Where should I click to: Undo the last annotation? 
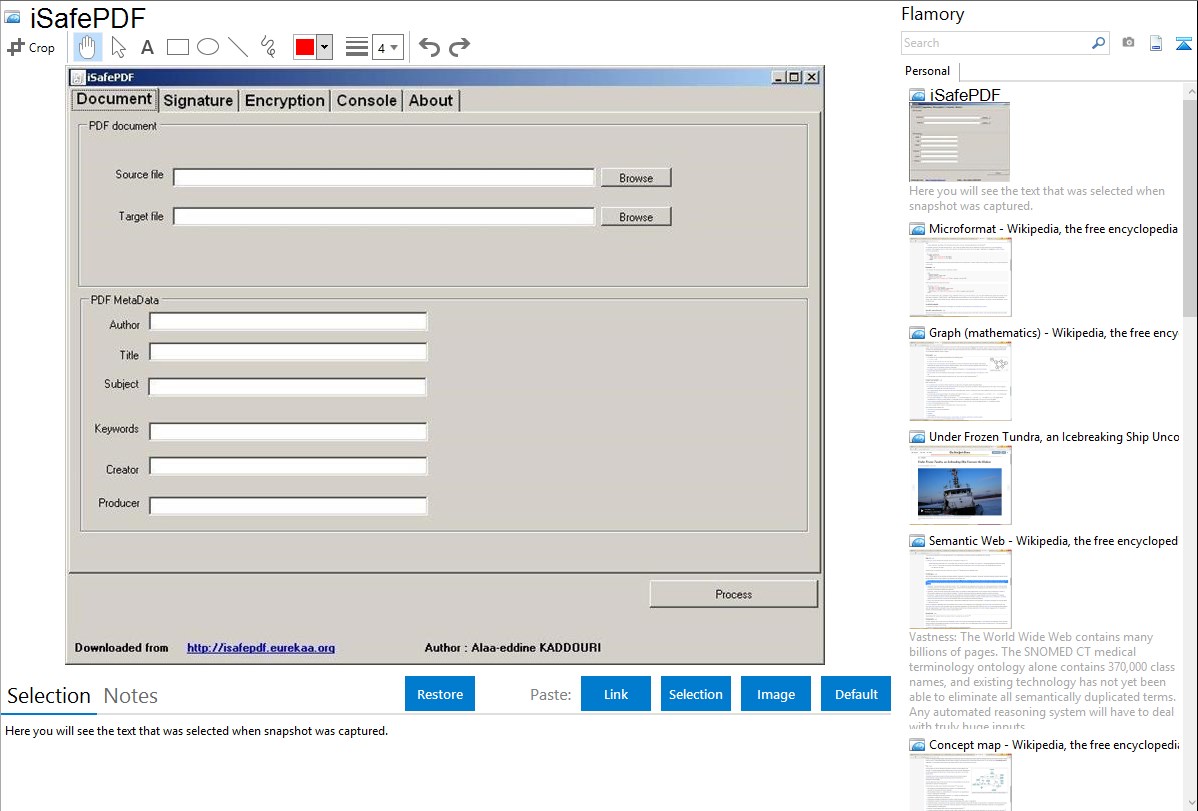coord(429,47)
